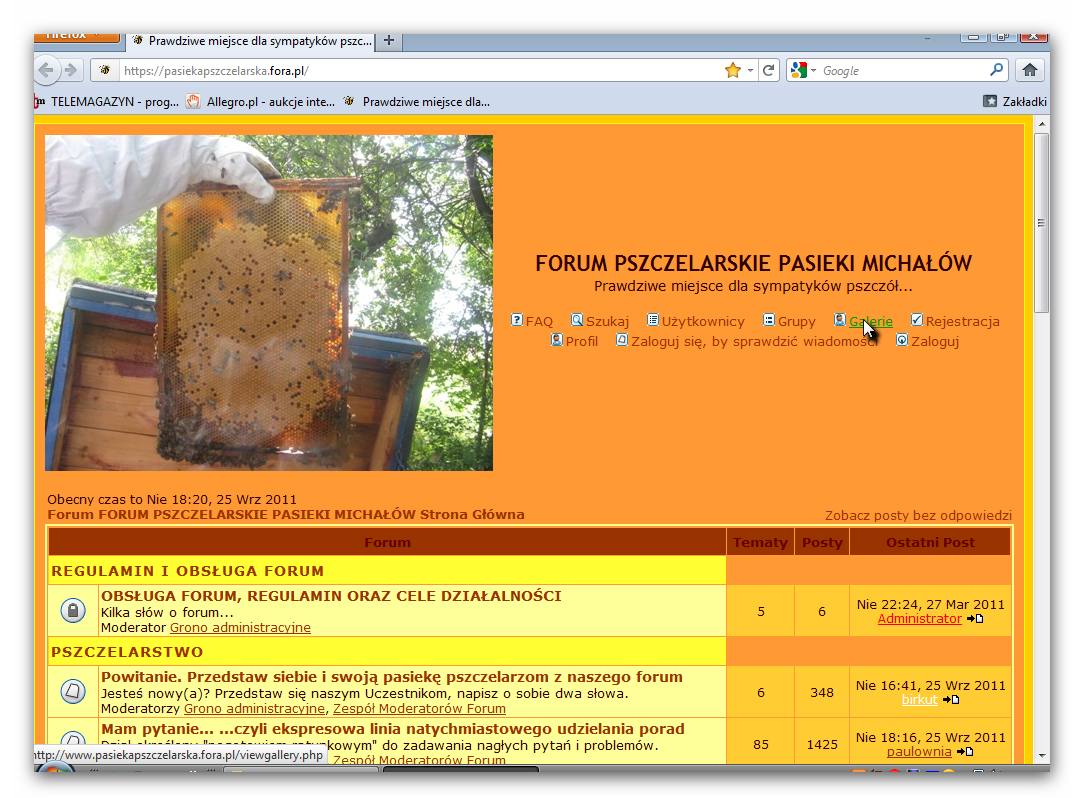
Task: Open the Firefox menu button
Action: (77, 36)
